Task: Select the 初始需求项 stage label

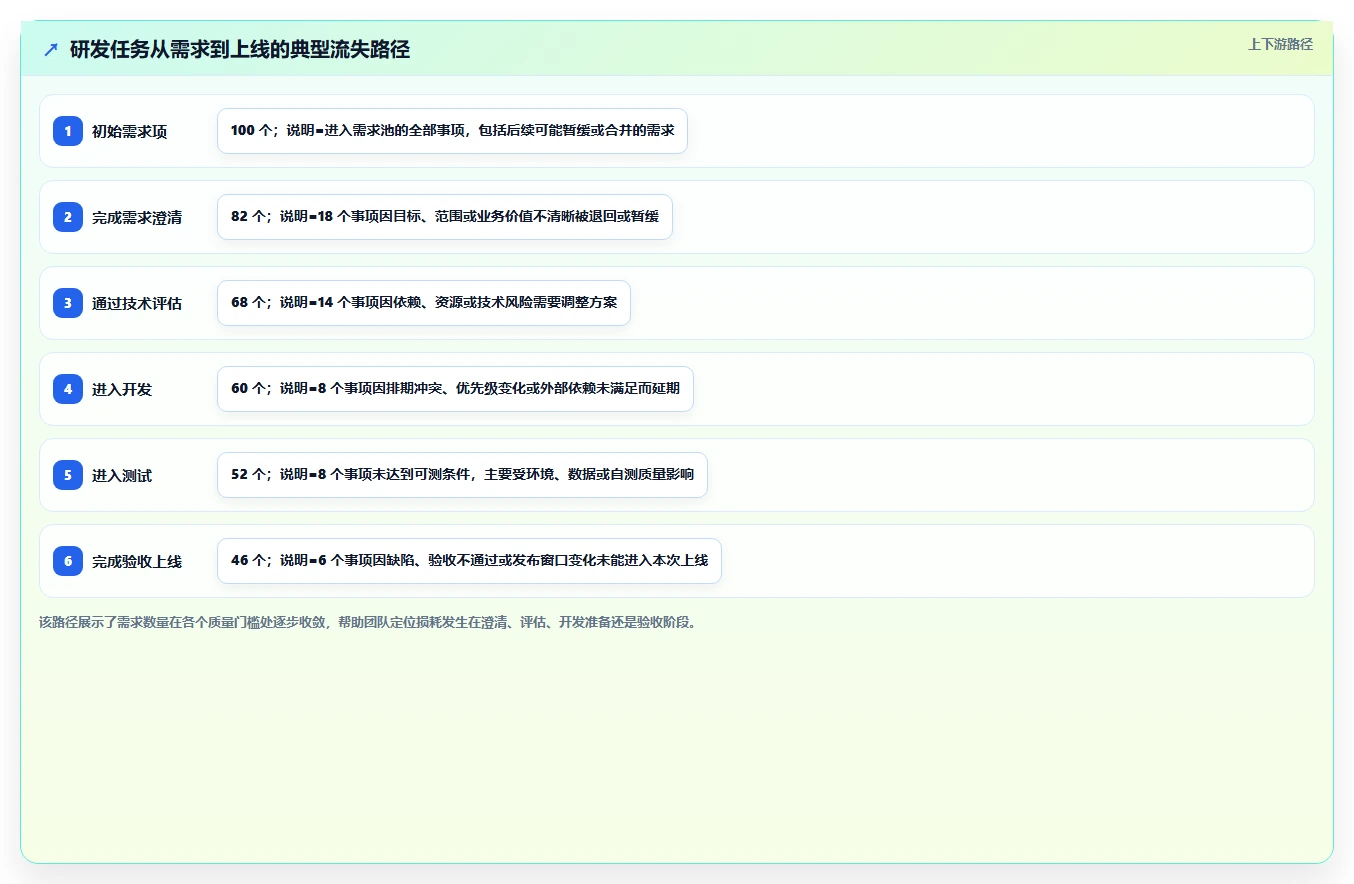Action: click(x=129, y=132)
